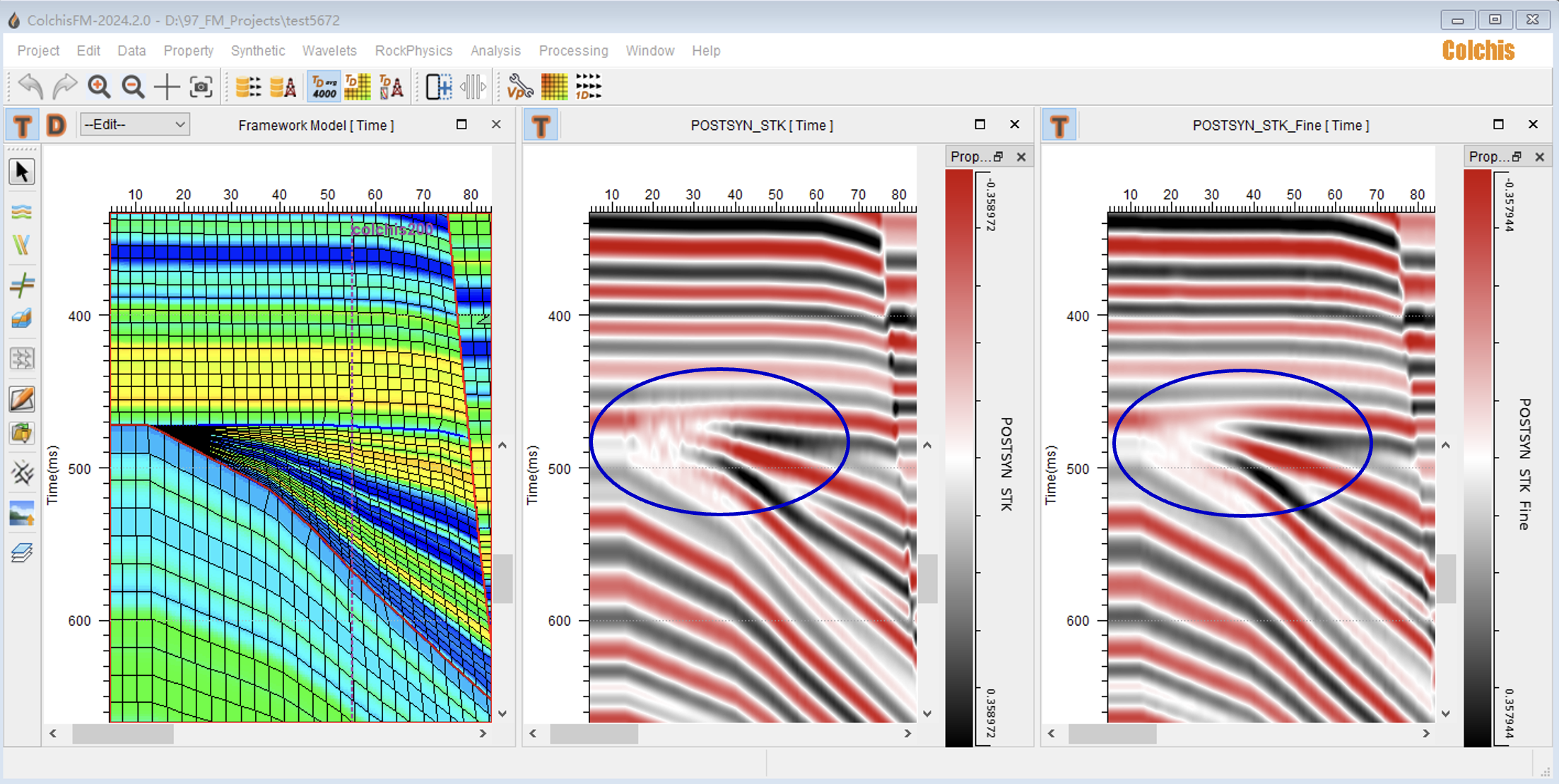Image resolution: width=1559 pixels, height=784 pixels.
Task: Close the Prop panel in POSTSYN_STK view
Action: (x=1021, y=157)
